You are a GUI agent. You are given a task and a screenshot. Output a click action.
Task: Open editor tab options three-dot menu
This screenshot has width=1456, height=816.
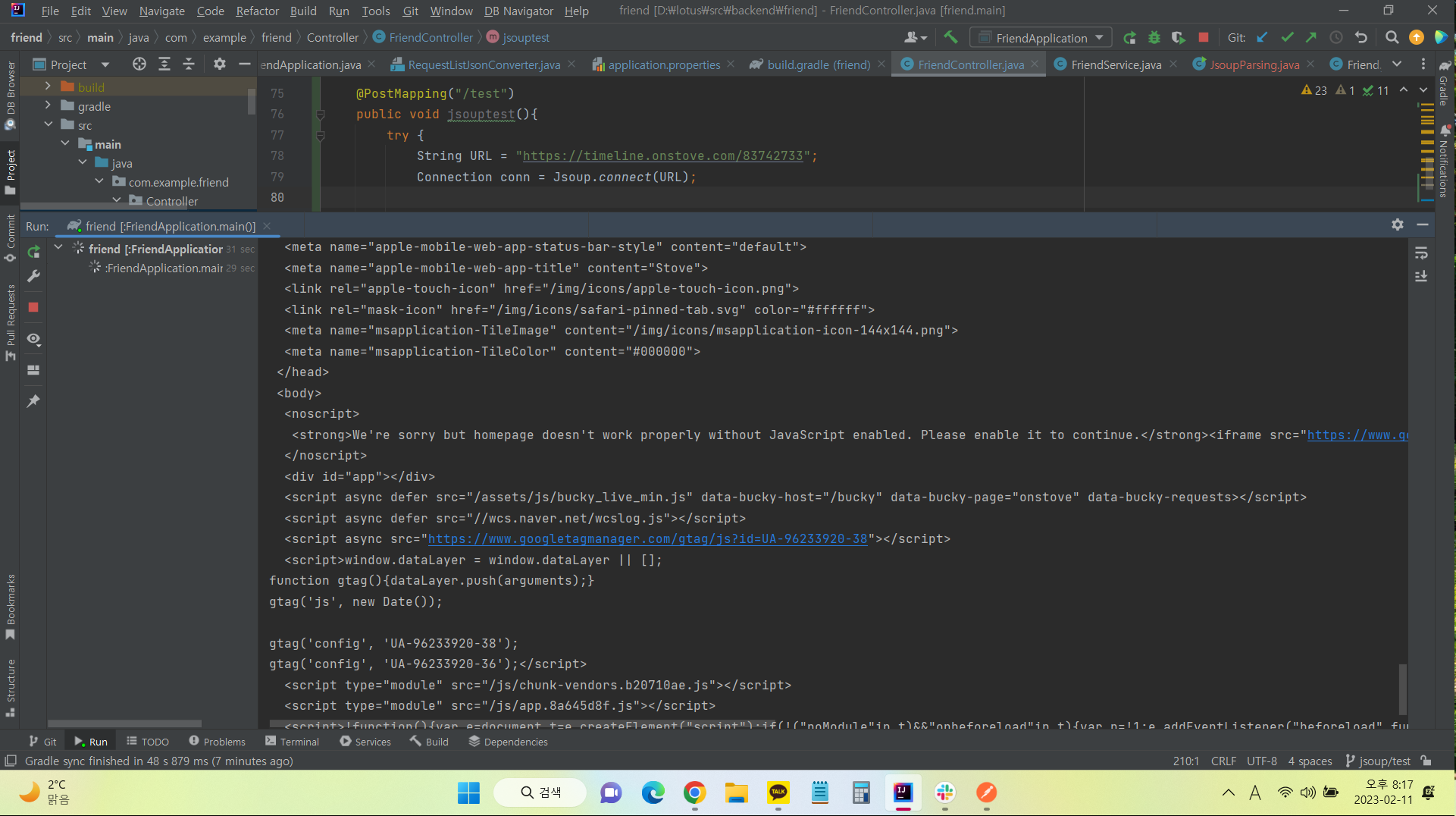pos(1423,64)
